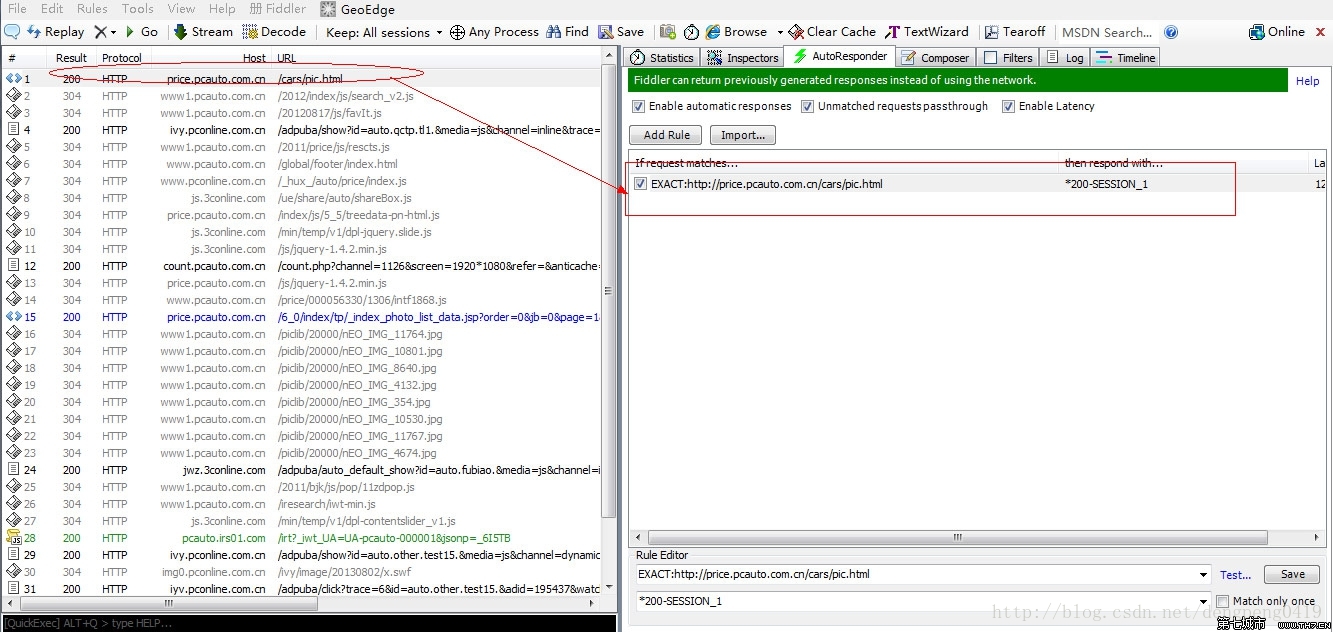Open the rule match URL combo box dropdown
The width and height of the screenshot is (1333, 632).
(x=1203, y=575)
